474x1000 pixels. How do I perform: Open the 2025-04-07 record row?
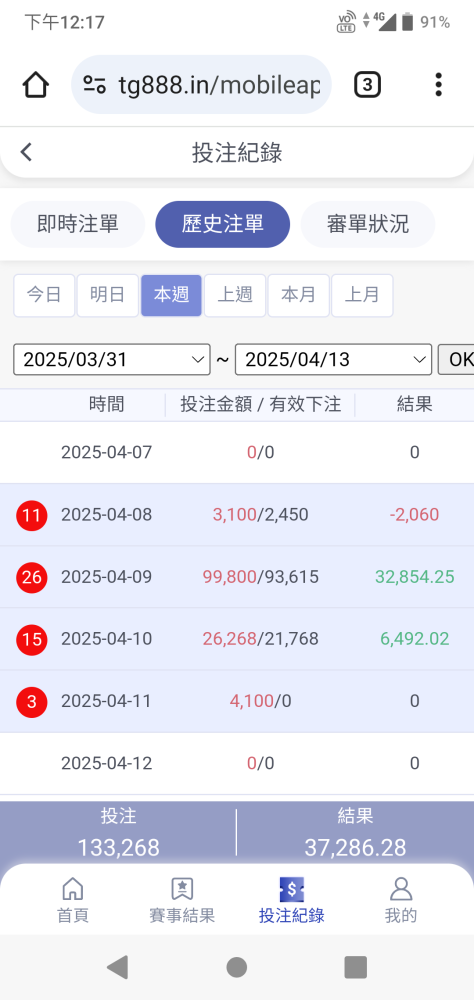click(x=237, y=453)
